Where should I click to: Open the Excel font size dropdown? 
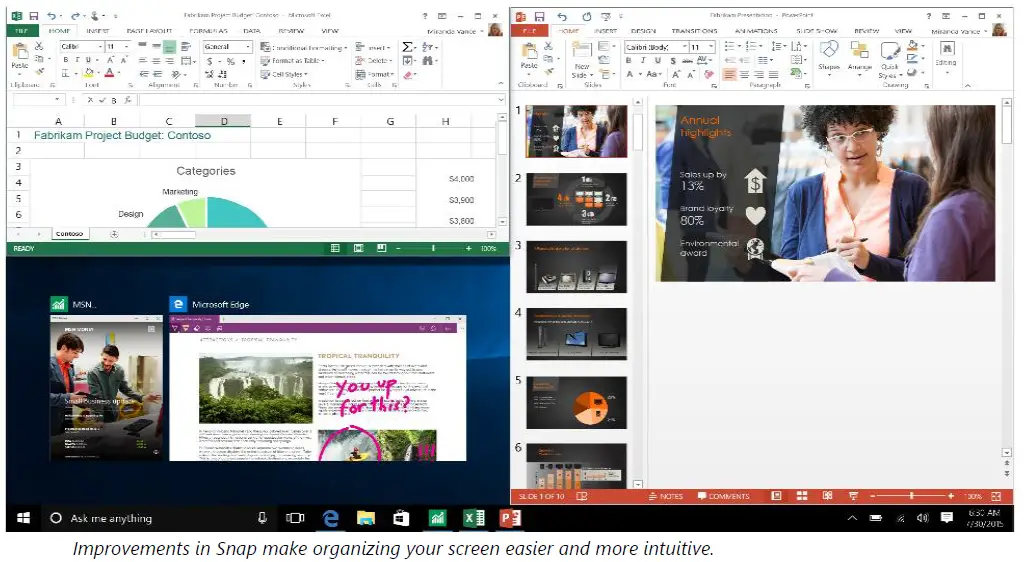pos(126,47)
